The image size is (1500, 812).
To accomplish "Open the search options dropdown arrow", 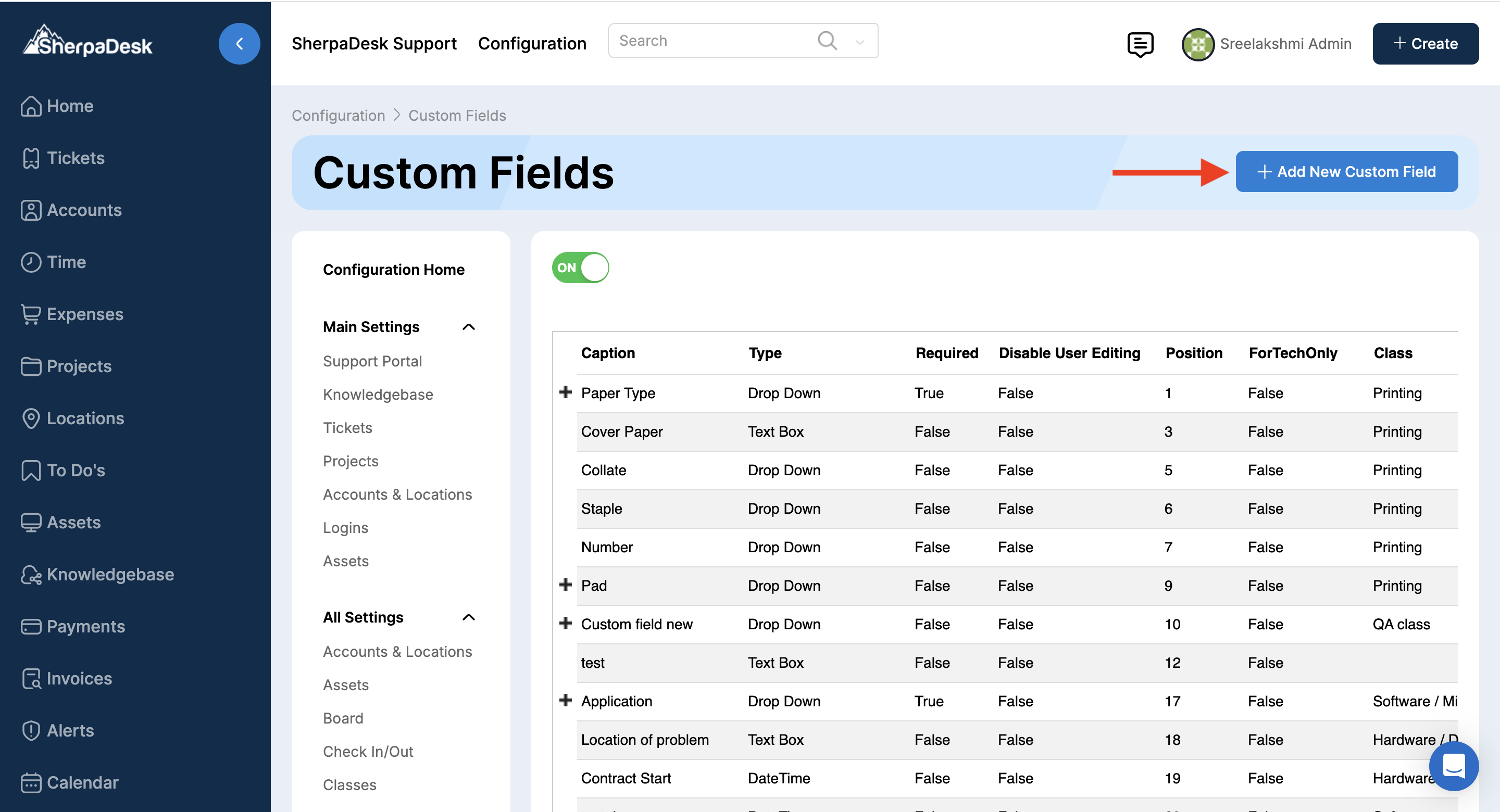I will (x=859, y=42).
